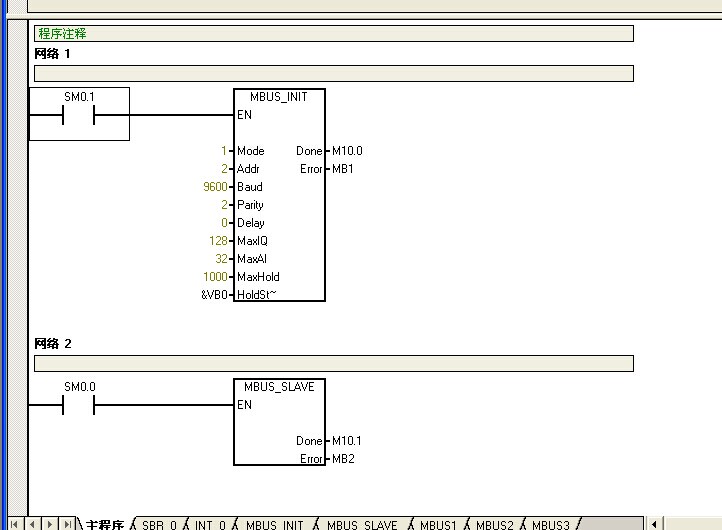Jump to last tab navigation arrow

pos(67,524)
